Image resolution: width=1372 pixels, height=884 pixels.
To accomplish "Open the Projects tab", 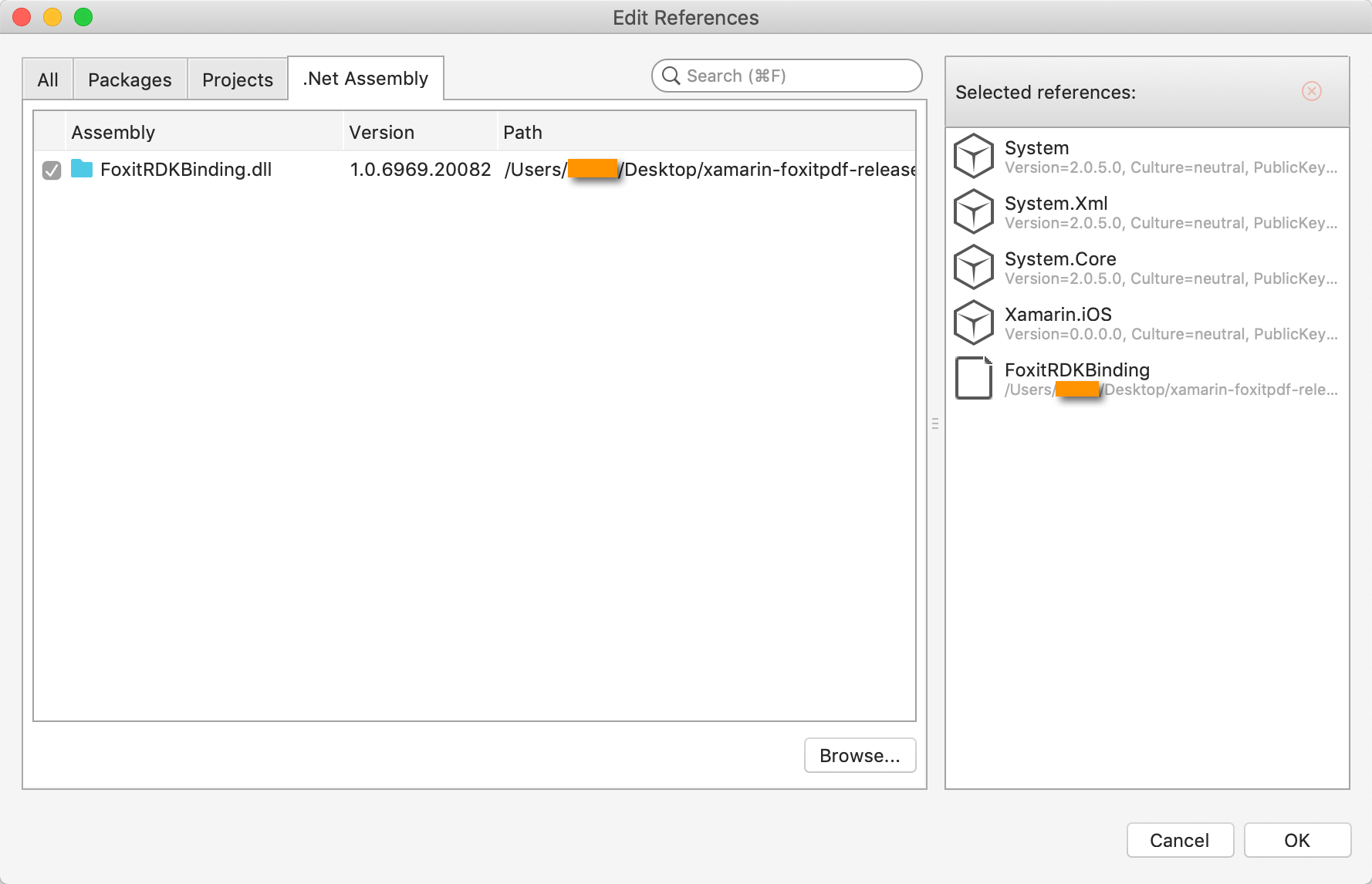I will click(238, 79).
